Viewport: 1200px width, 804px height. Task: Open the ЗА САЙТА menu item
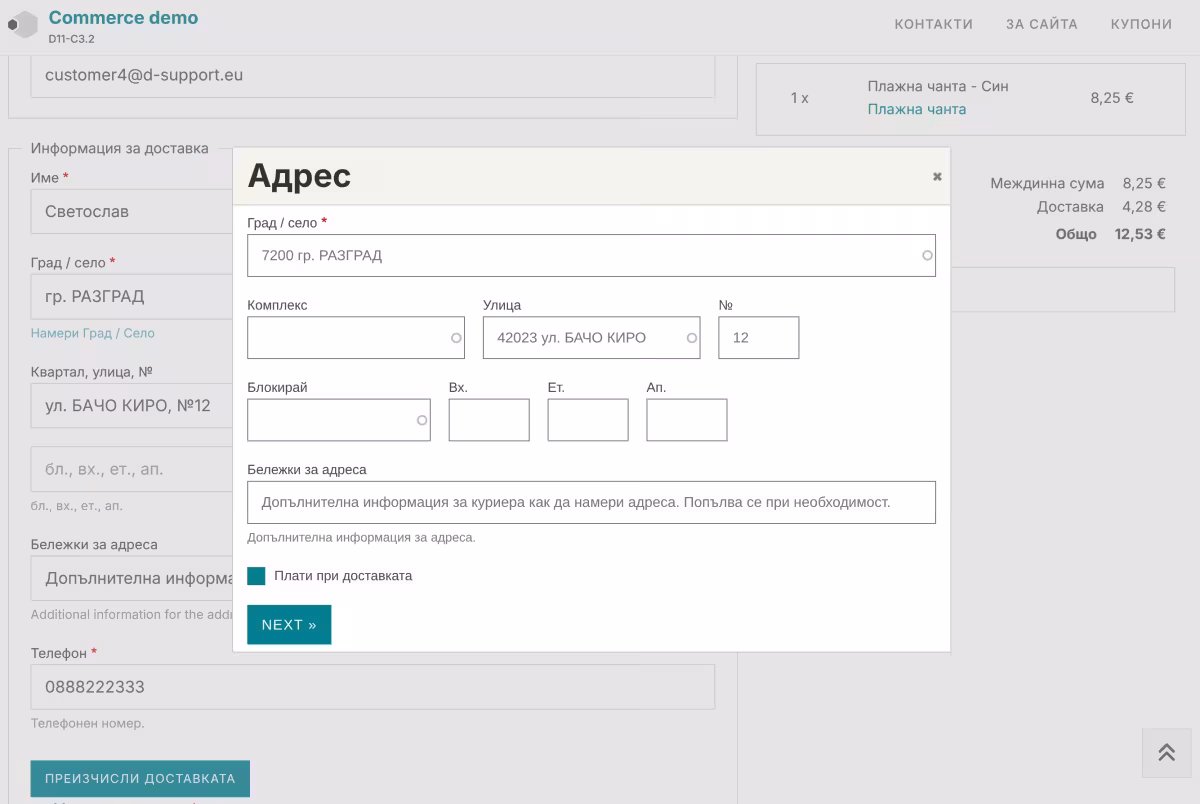[1041, 24]
